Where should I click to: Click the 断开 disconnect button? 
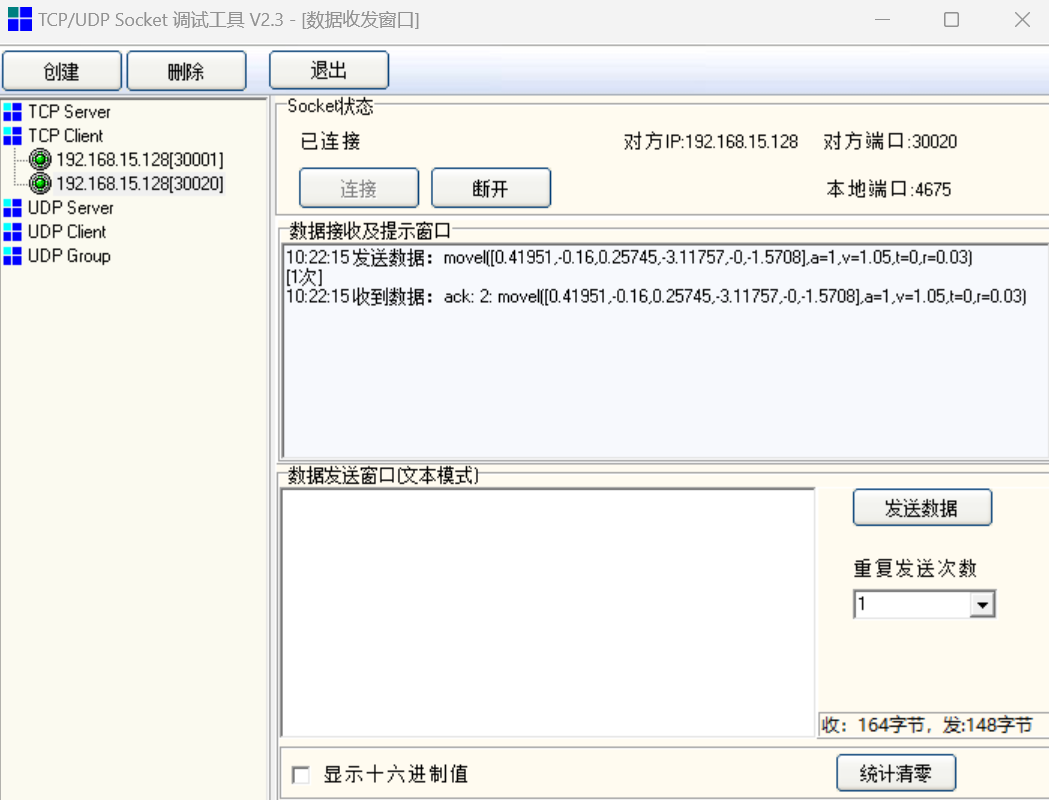(x=490, y=188)
